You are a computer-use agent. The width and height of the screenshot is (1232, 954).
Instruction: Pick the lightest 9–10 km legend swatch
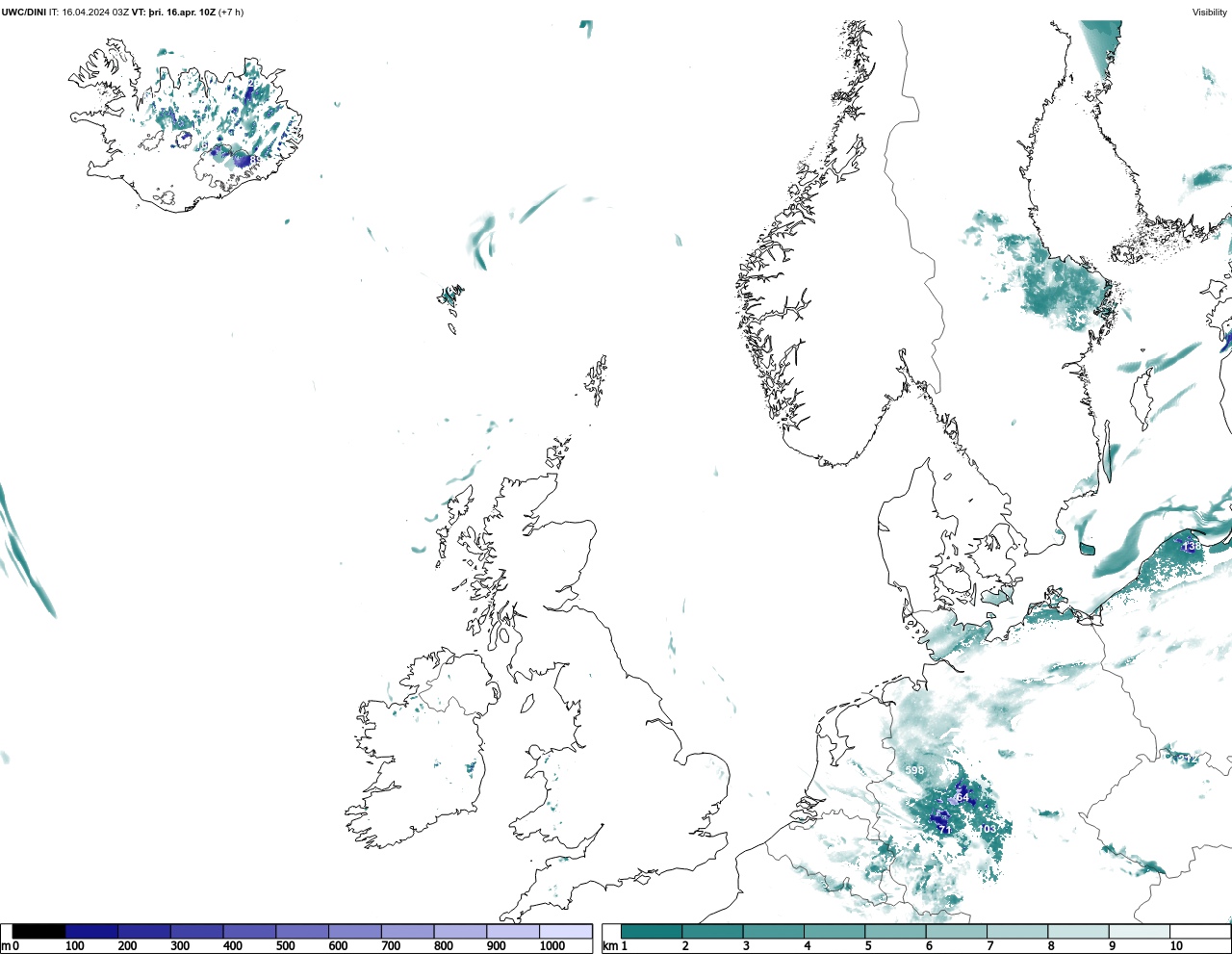tap(1139, 932)
